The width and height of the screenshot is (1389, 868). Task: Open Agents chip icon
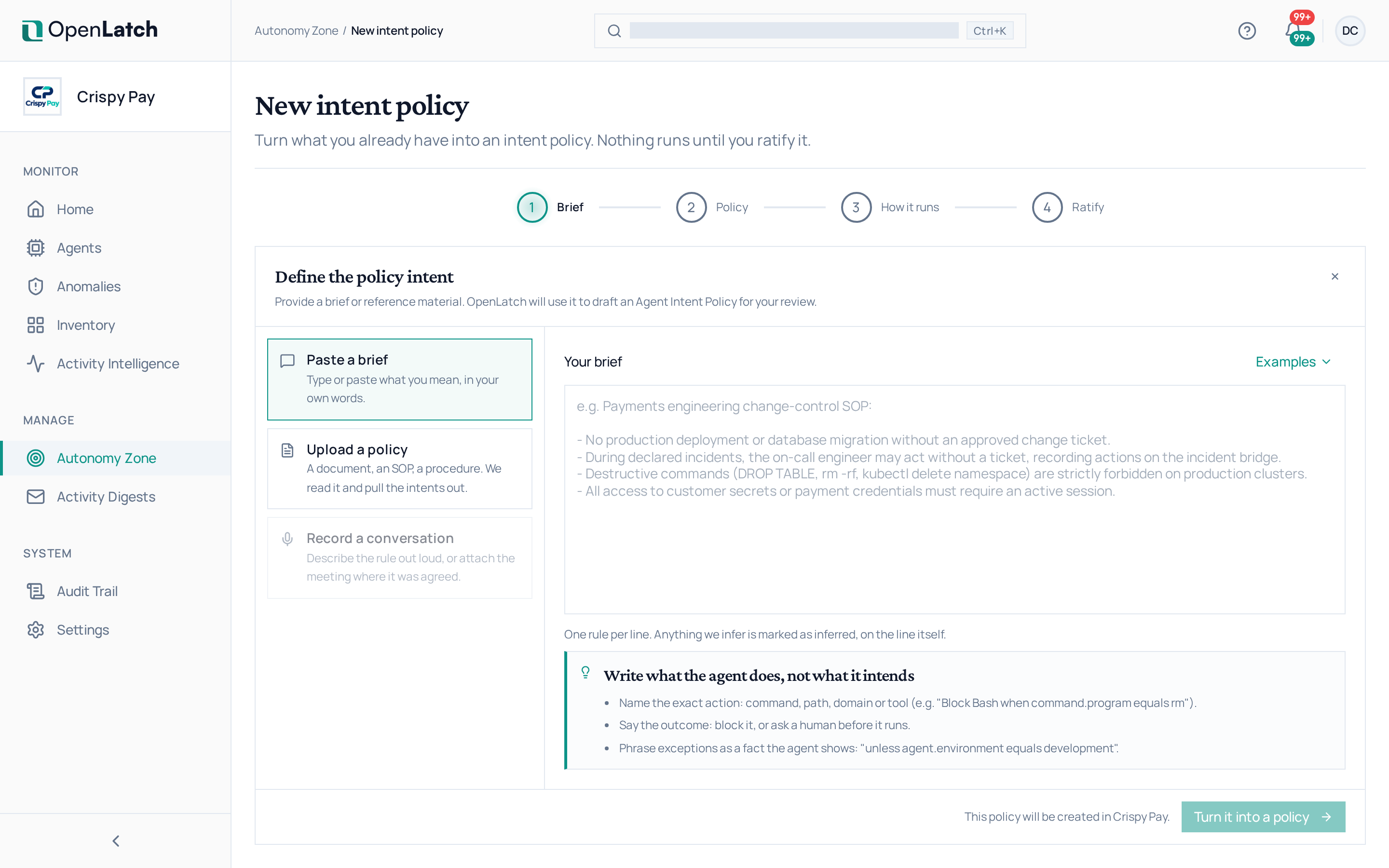[36, 247]
